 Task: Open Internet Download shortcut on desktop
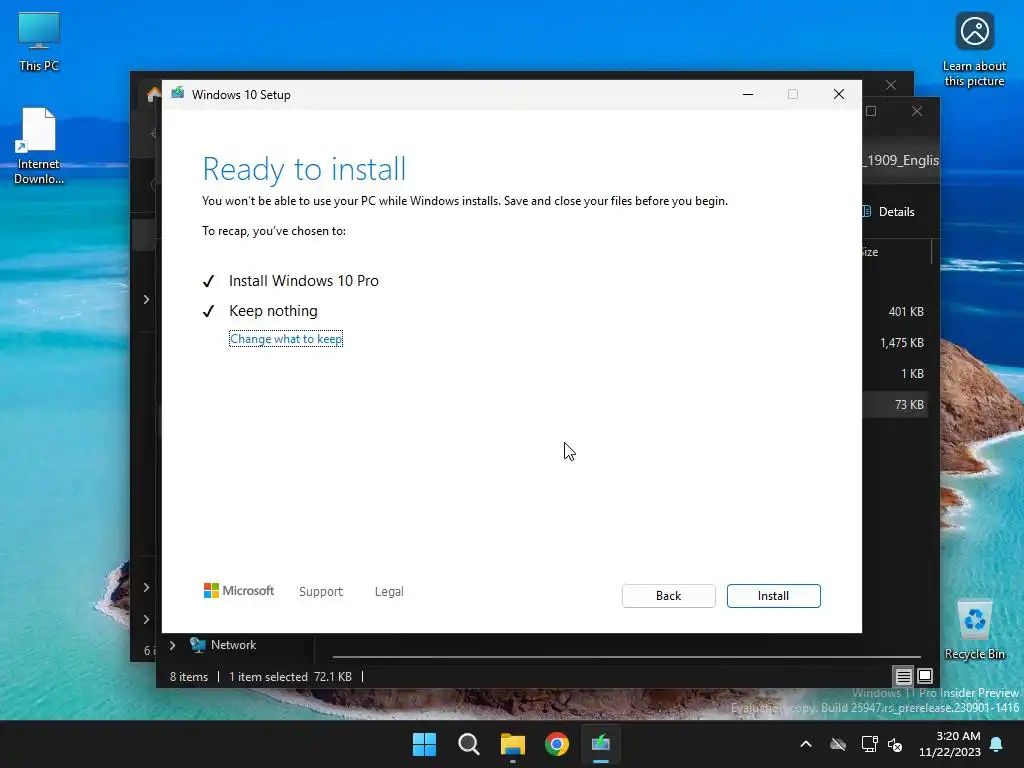point(39,146)
